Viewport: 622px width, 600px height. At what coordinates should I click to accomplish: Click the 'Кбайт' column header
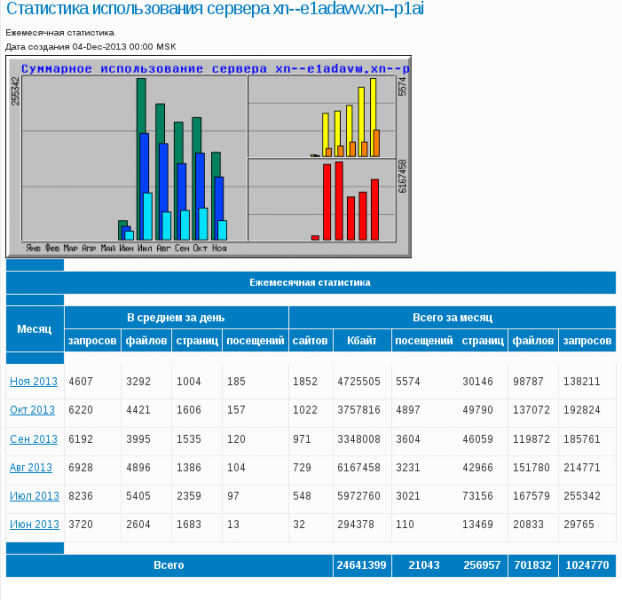click(x=361, y=341)
